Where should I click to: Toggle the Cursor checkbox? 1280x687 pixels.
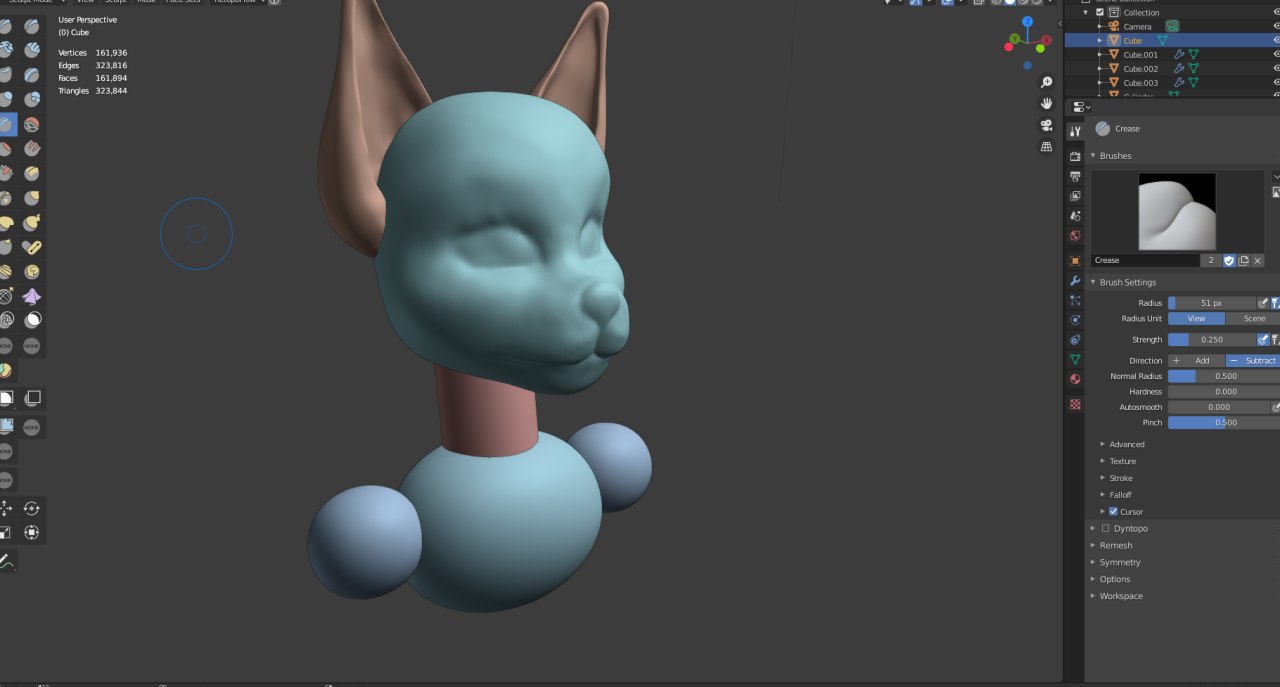pos(1113,511)
